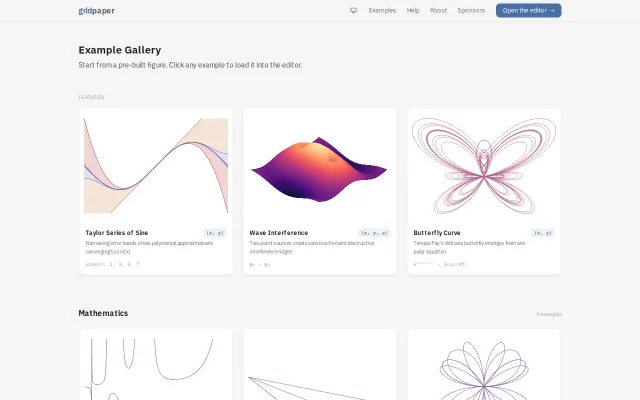
Task: Open the Taylor Series of Sine thumbnail
Action: [156, 166]
